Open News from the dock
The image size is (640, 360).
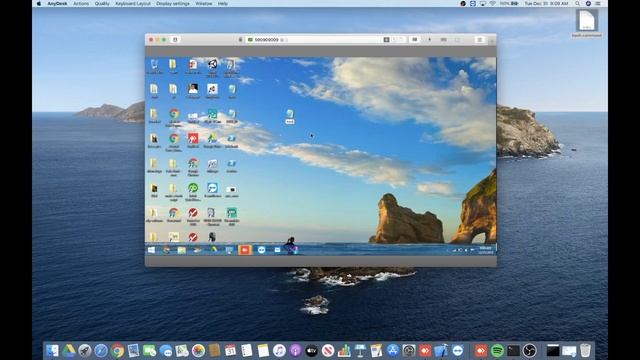point(328,351)
